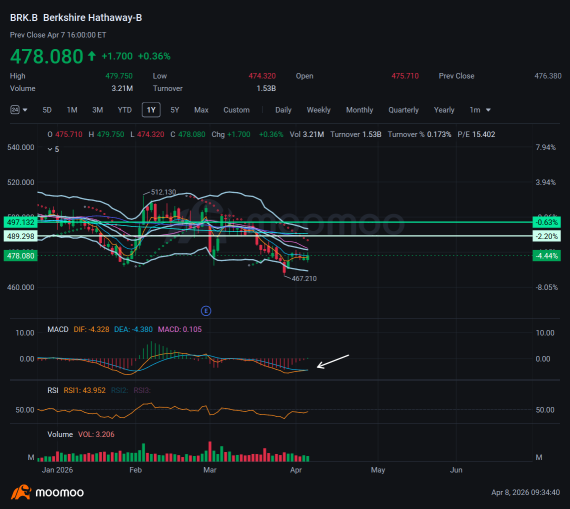The height and width of the screenshot is (509, 570).
Task: Collapse the indicator list chevron labeled 5
Action: pos(50,149)
